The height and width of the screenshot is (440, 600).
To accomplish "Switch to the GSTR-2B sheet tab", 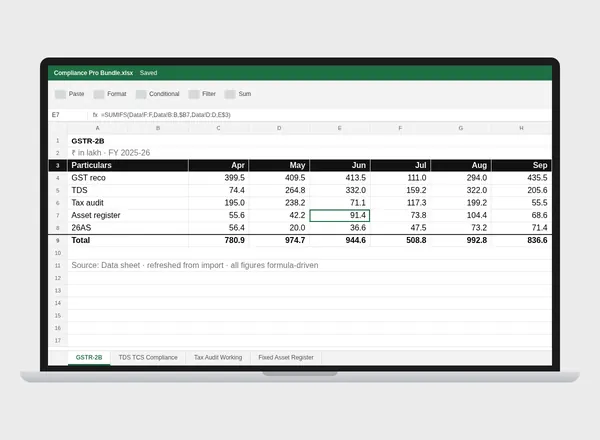I will point(89,357).
